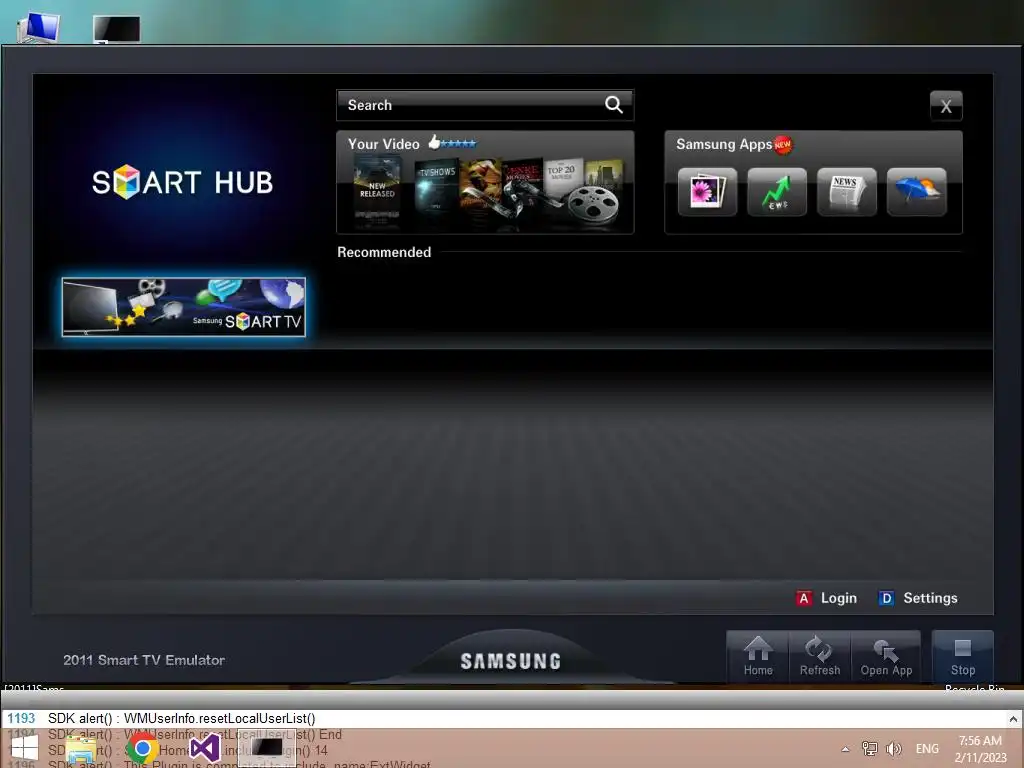Click the red NEW badge
The height and width of the screenshot is (768, 1024).
tap(782, 144)
